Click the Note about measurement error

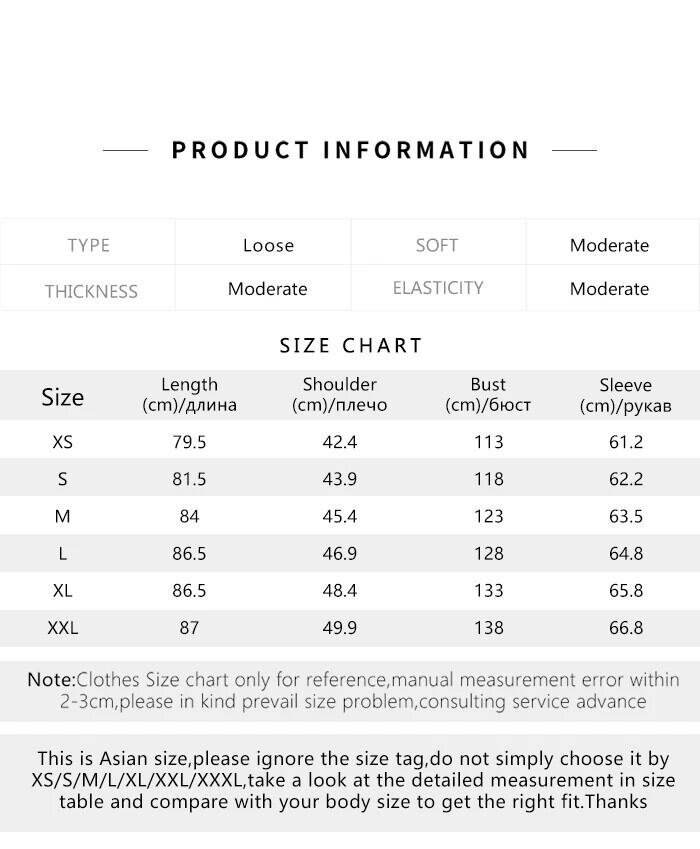353,691
